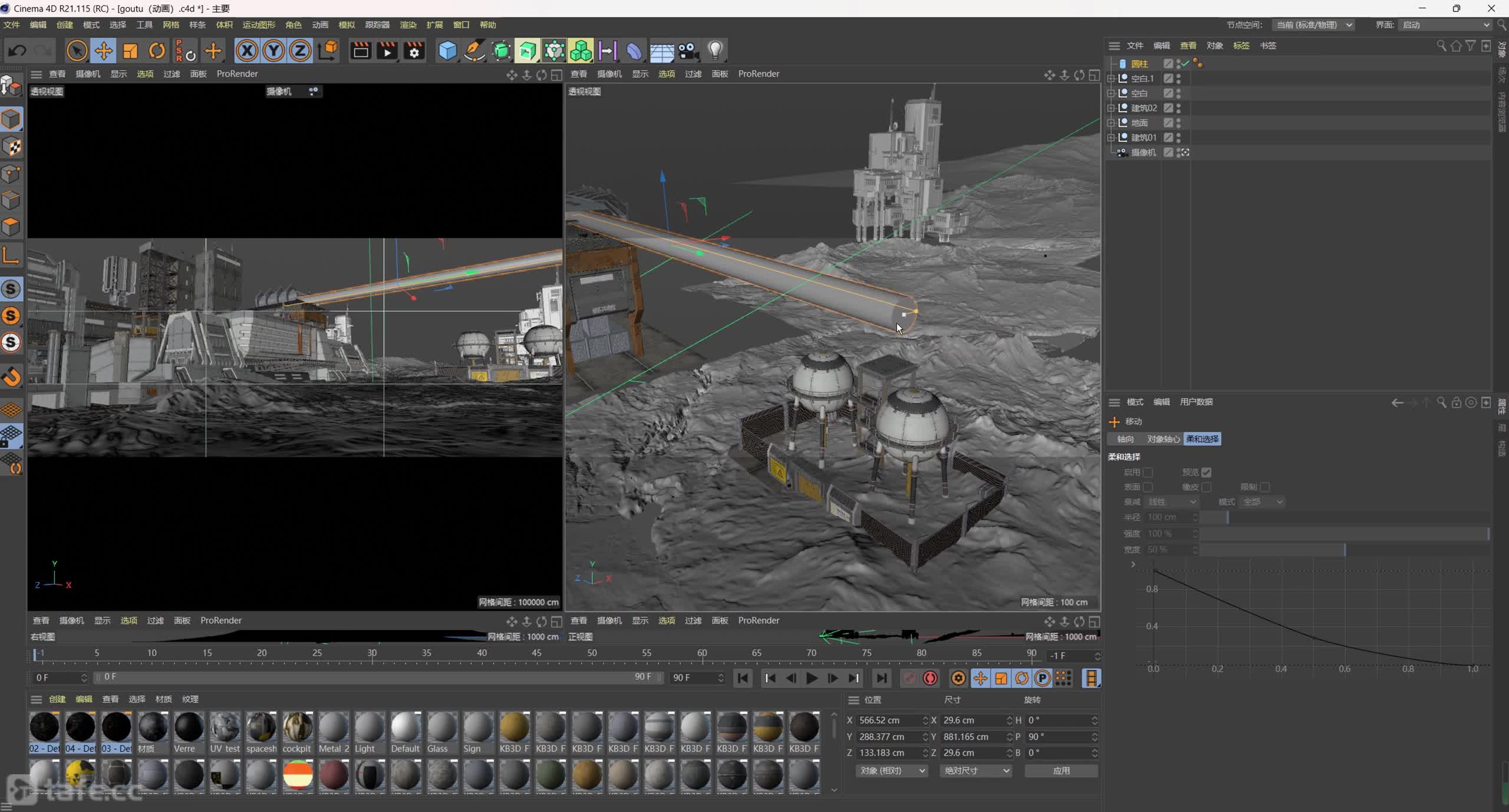Go to start of timeline
This screenshot has height=812, width=1509.
coord(743,678)
